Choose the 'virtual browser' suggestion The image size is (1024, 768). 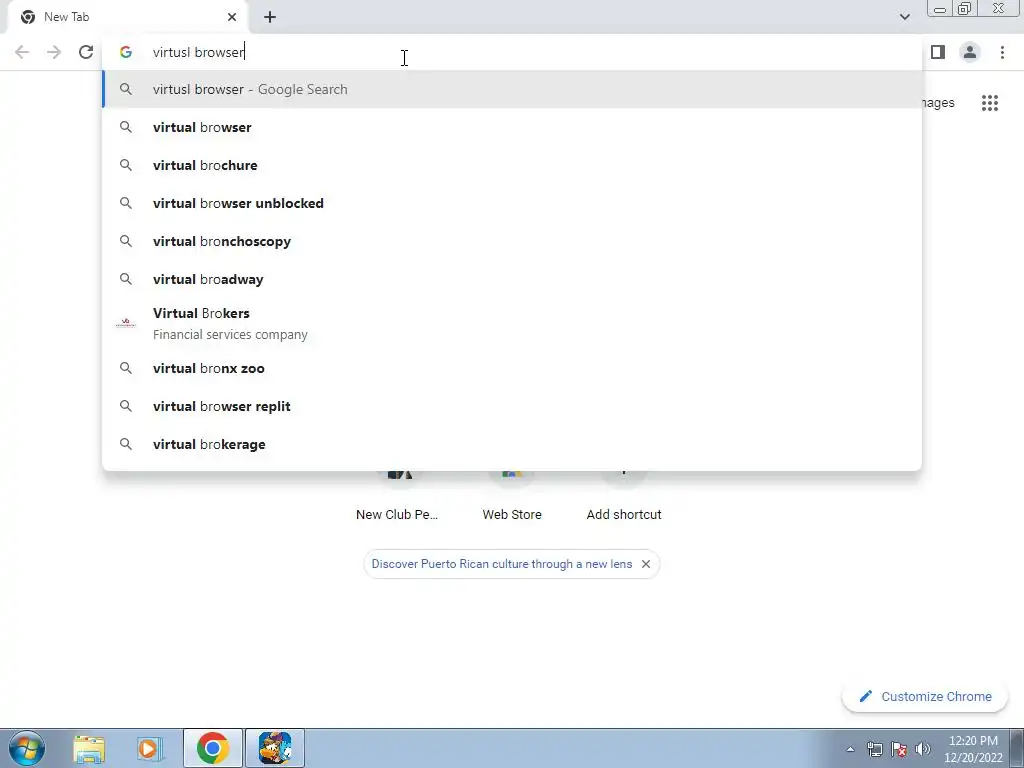(x=512, y=127)
